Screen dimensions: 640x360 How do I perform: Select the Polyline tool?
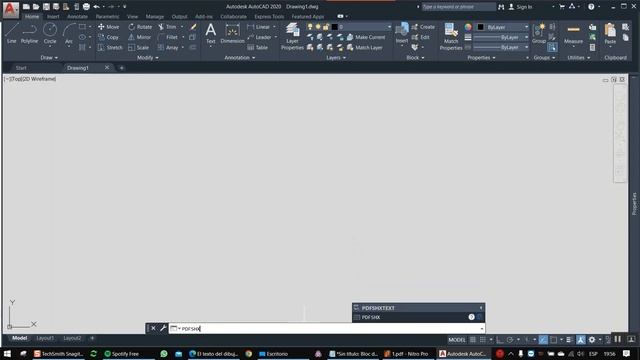29,33
